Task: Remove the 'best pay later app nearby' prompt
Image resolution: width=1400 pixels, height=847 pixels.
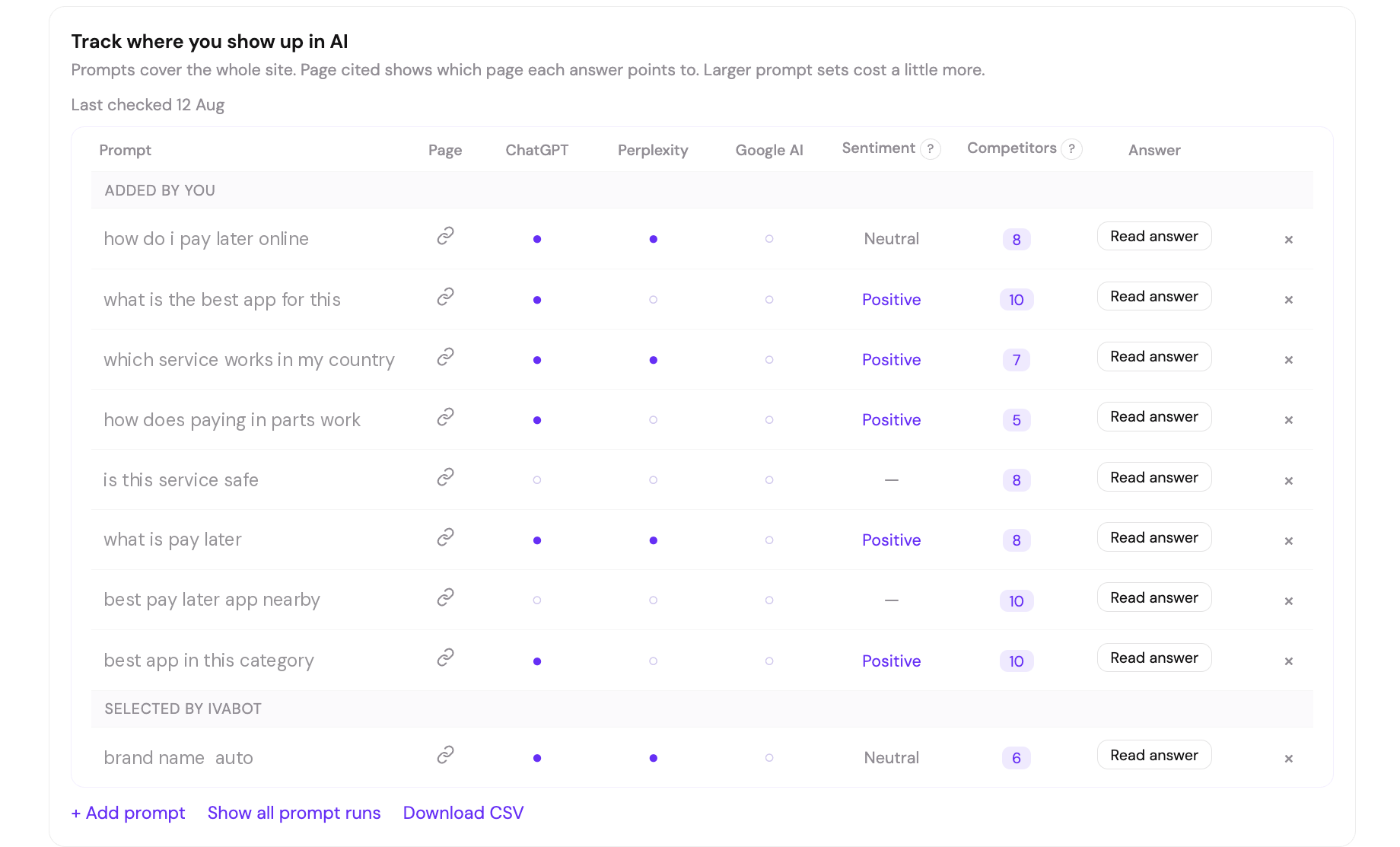Action: tap(1289, 601)
